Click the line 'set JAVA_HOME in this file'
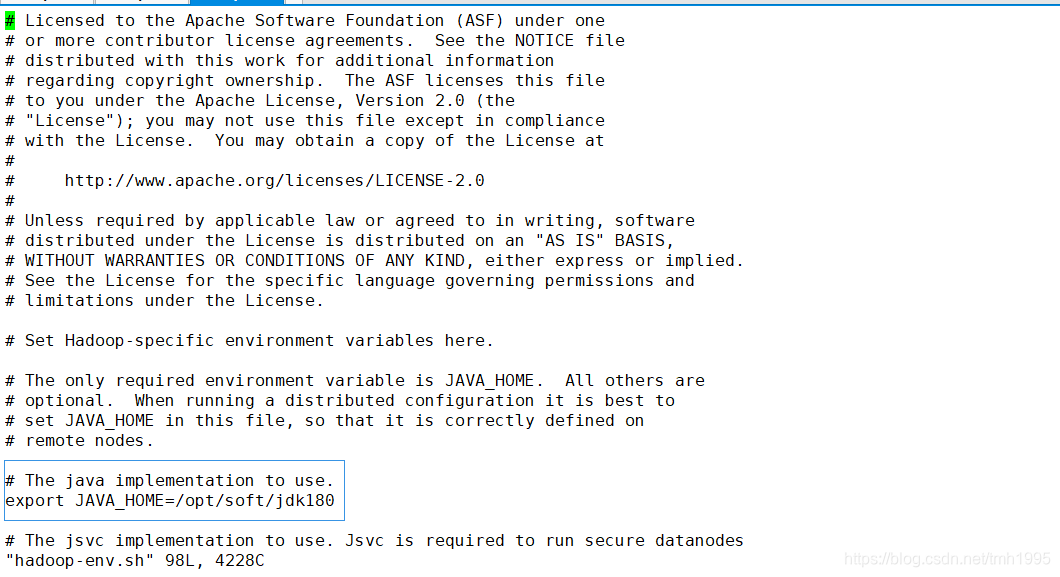Screen dimensions: 1060x577 324,420
